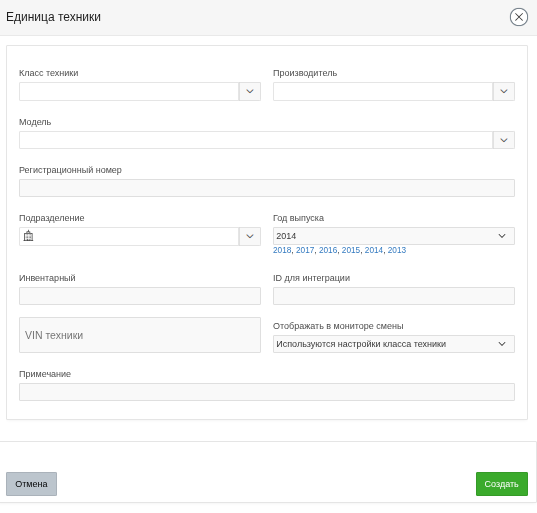
Task: Select the 2015 quick year link
Action: 351,250
